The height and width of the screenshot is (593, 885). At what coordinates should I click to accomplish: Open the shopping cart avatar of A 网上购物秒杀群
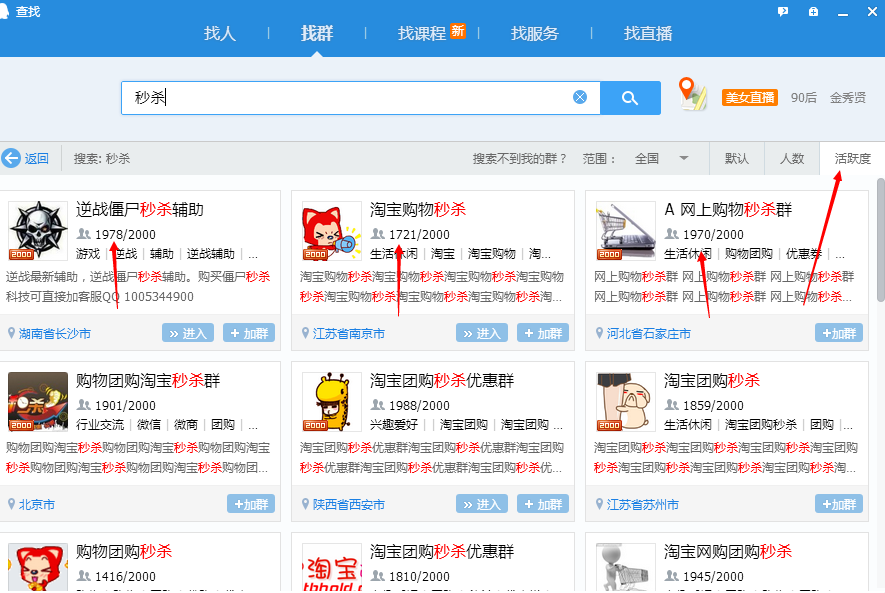coord(626,230)
